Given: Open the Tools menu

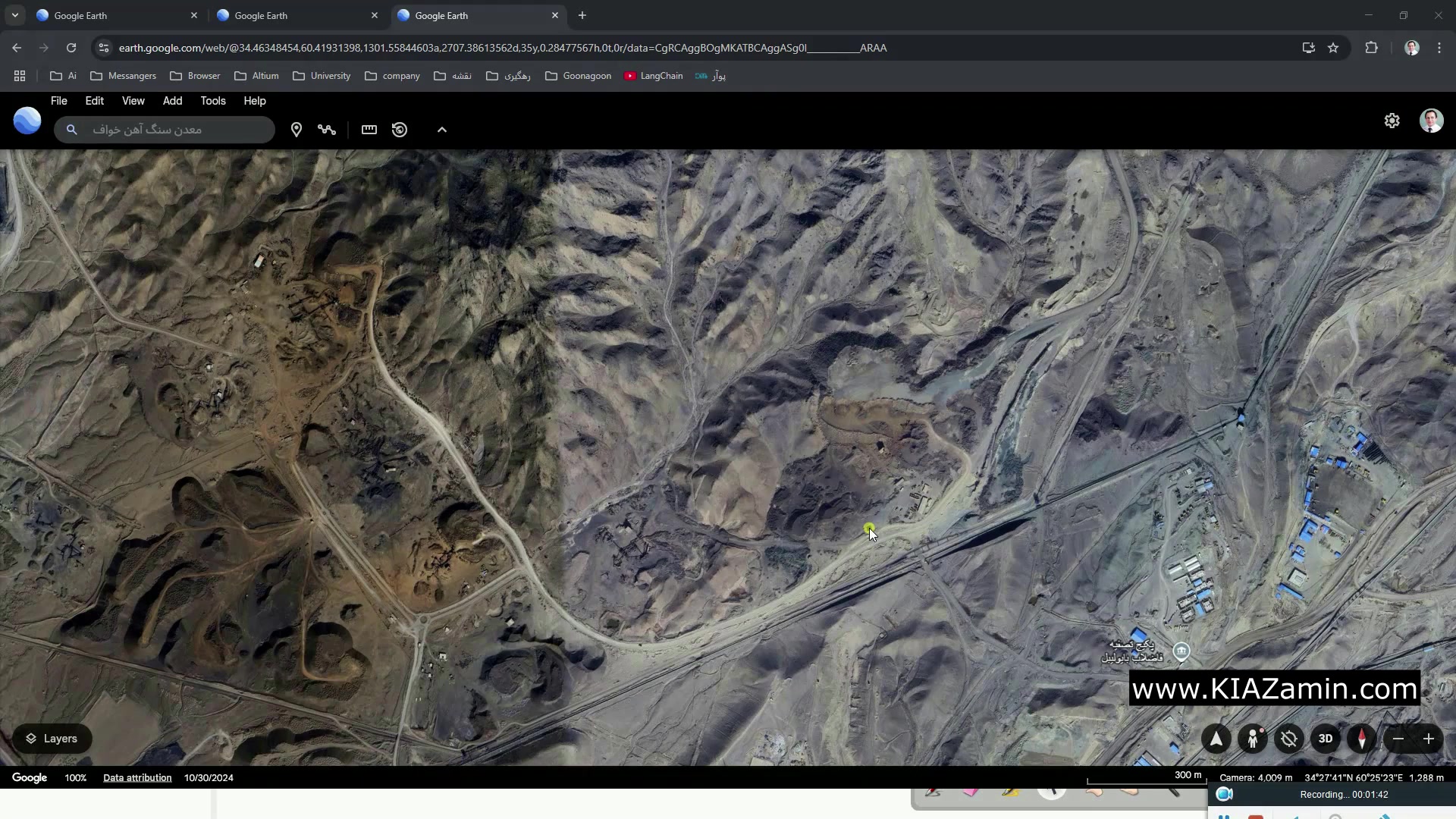Looking at the screenshot, I should coord(213,101).
